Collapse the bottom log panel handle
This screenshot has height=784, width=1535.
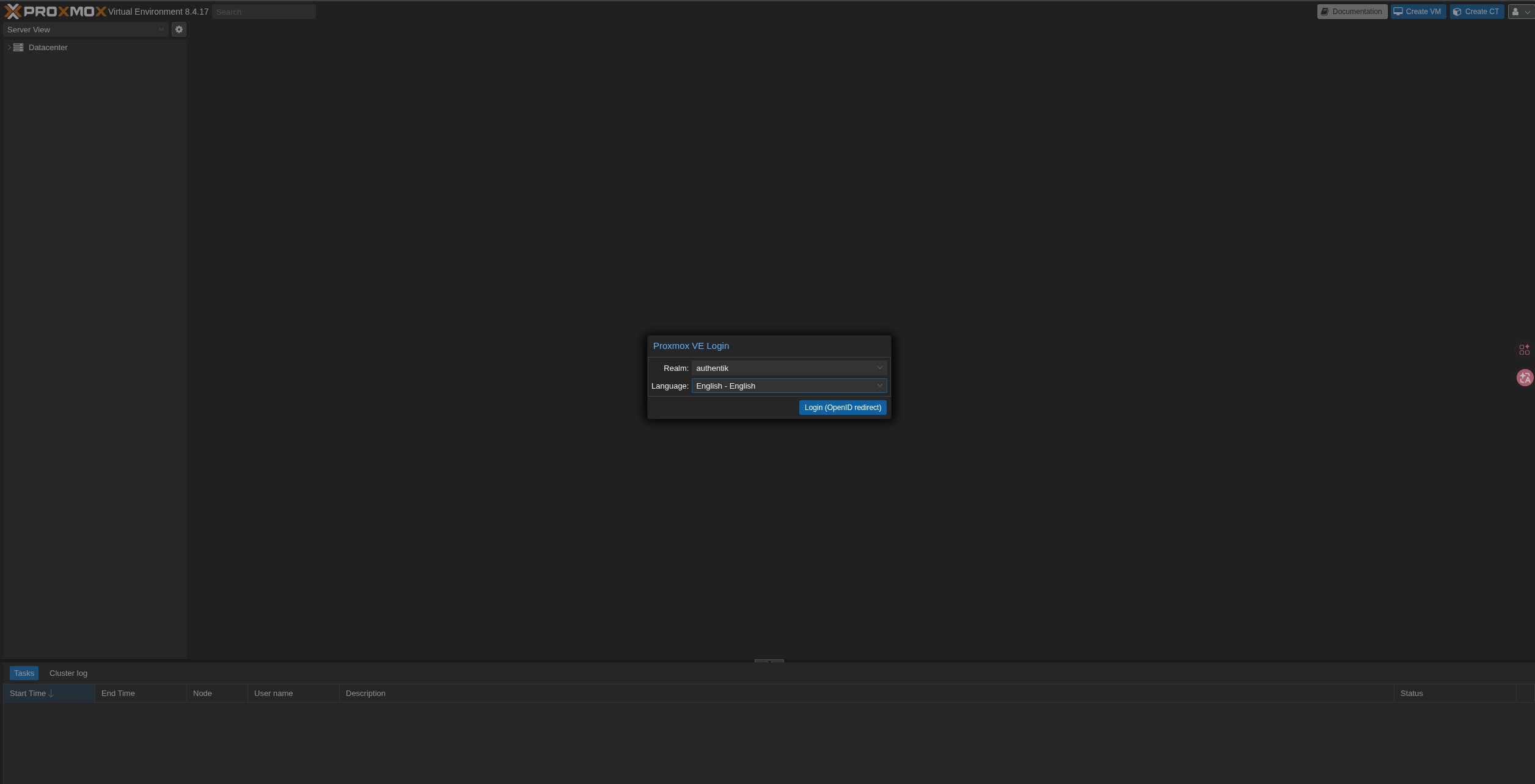click(769, 661)
